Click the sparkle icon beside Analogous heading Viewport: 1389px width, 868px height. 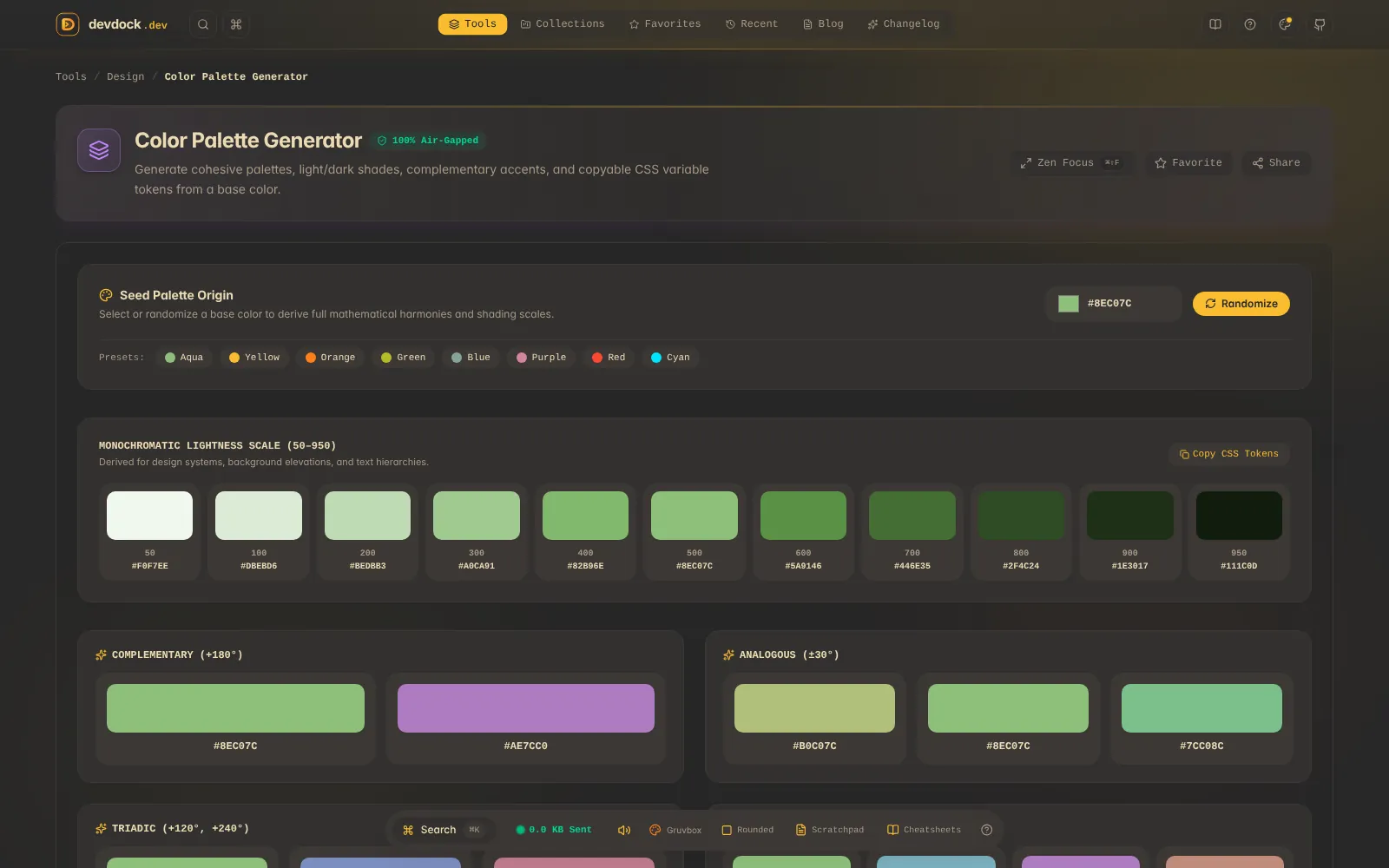pyautogui.click(x=729, y=654)
